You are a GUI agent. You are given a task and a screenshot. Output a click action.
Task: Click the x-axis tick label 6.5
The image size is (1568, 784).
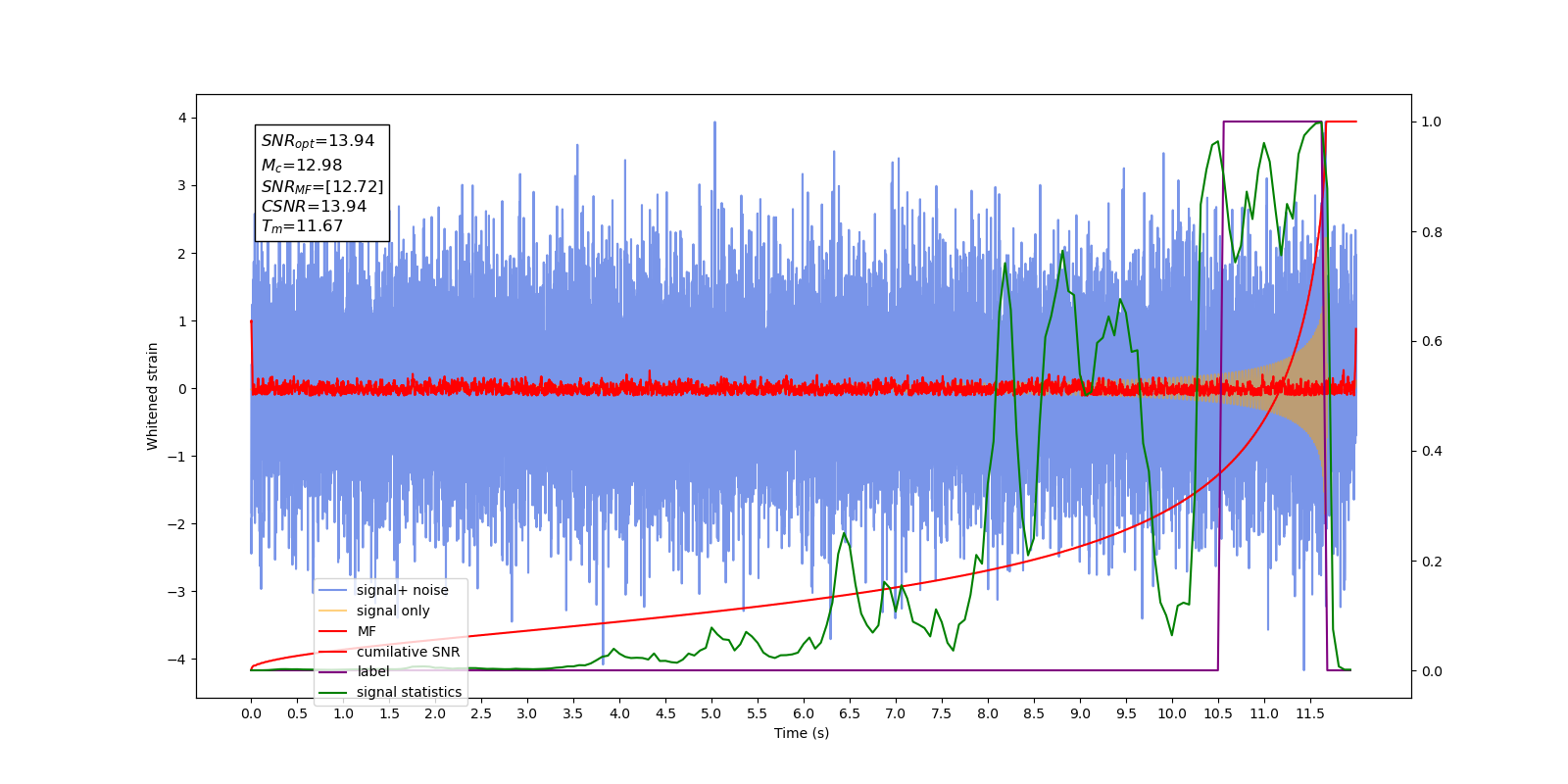coord(850,713)
